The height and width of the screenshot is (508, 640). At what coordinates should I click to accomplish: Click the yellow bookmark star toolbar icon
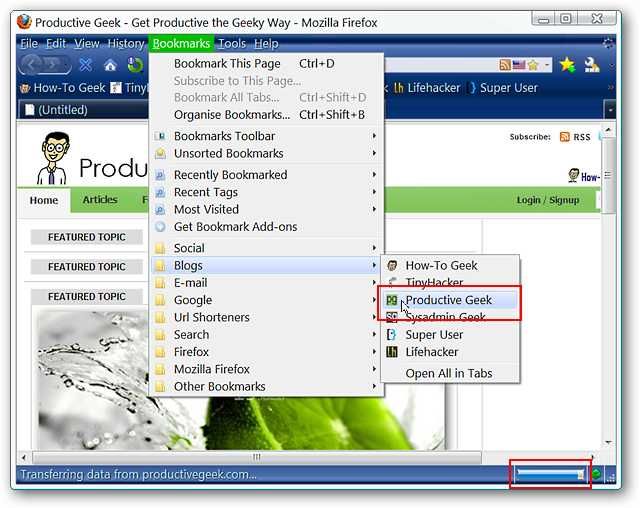(x=567, y=65)
